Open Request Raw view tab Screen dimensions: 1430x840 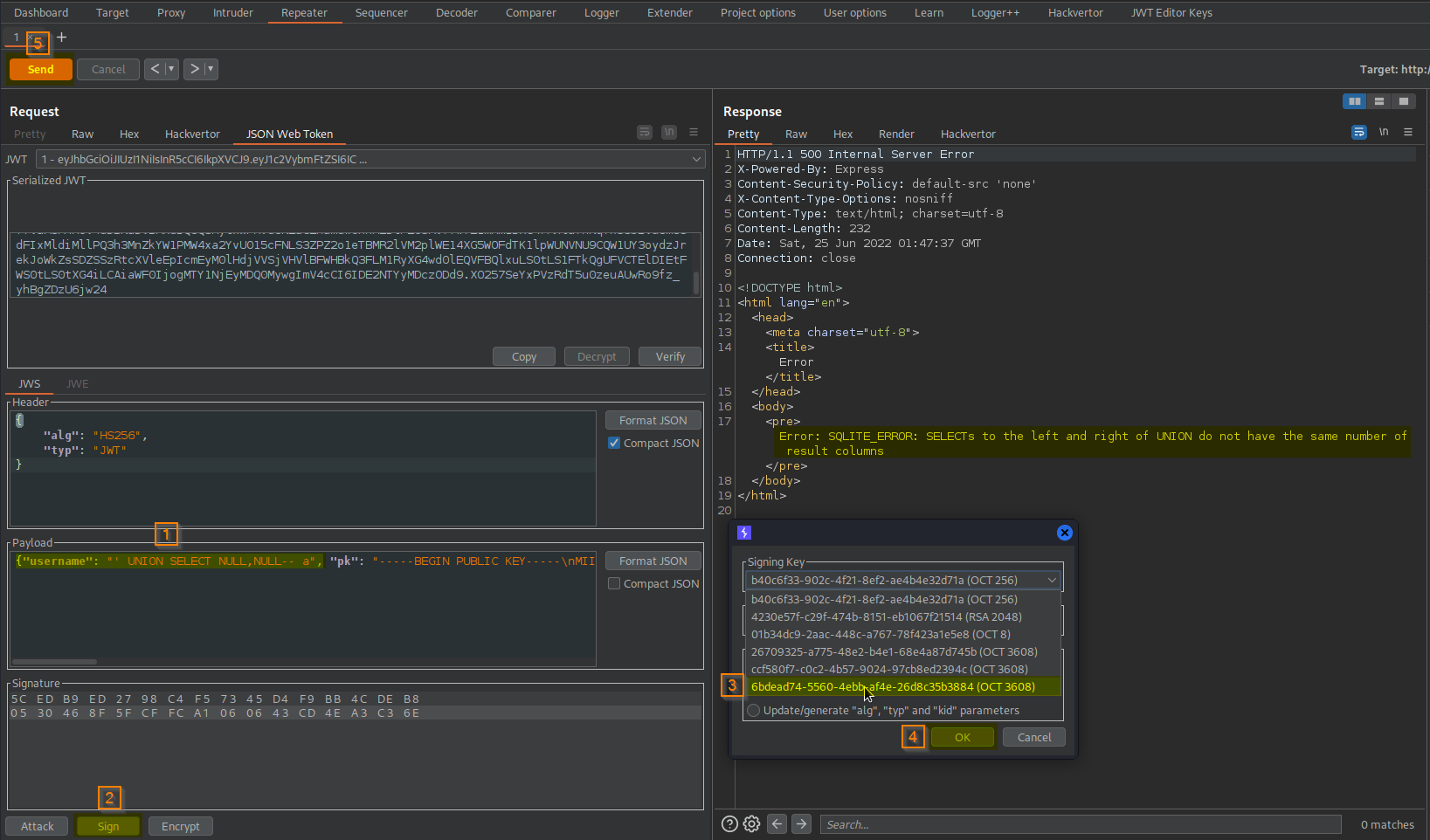click(83, 134)
